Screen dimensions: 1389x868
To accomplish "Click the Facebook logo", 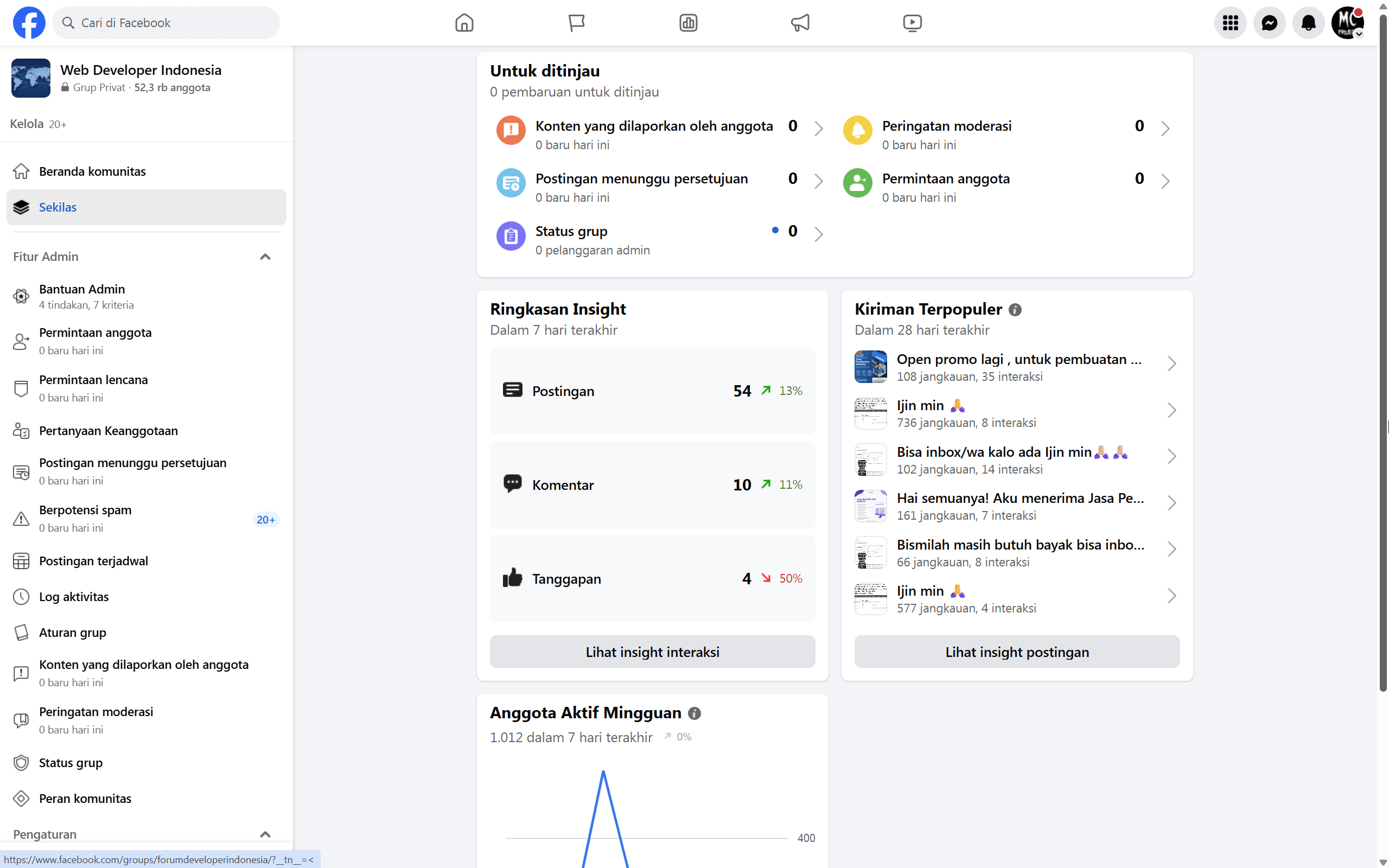I will point(29,22).
